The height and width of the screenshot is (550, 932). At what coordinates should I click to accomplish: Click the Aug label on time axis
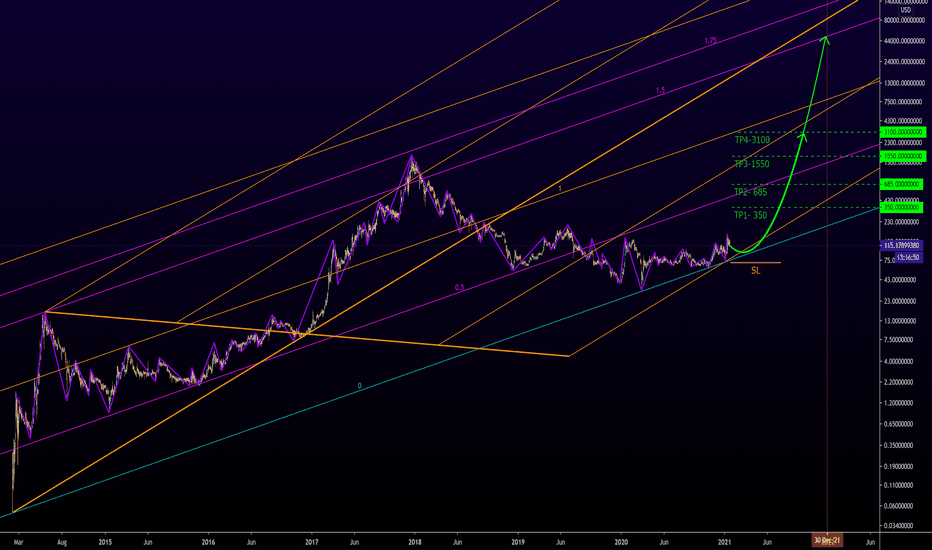coord(62,542)
